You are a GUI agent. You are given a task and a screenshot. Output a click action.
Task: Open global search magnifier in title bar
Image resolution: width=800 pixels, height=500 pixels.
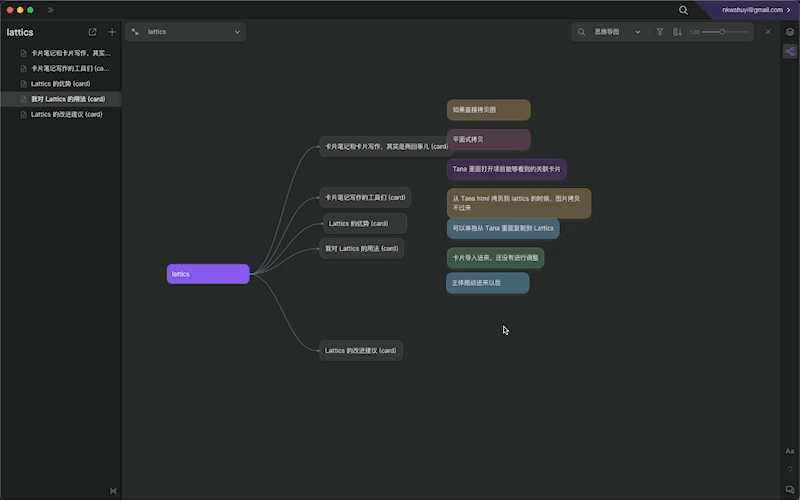[683, 10]
